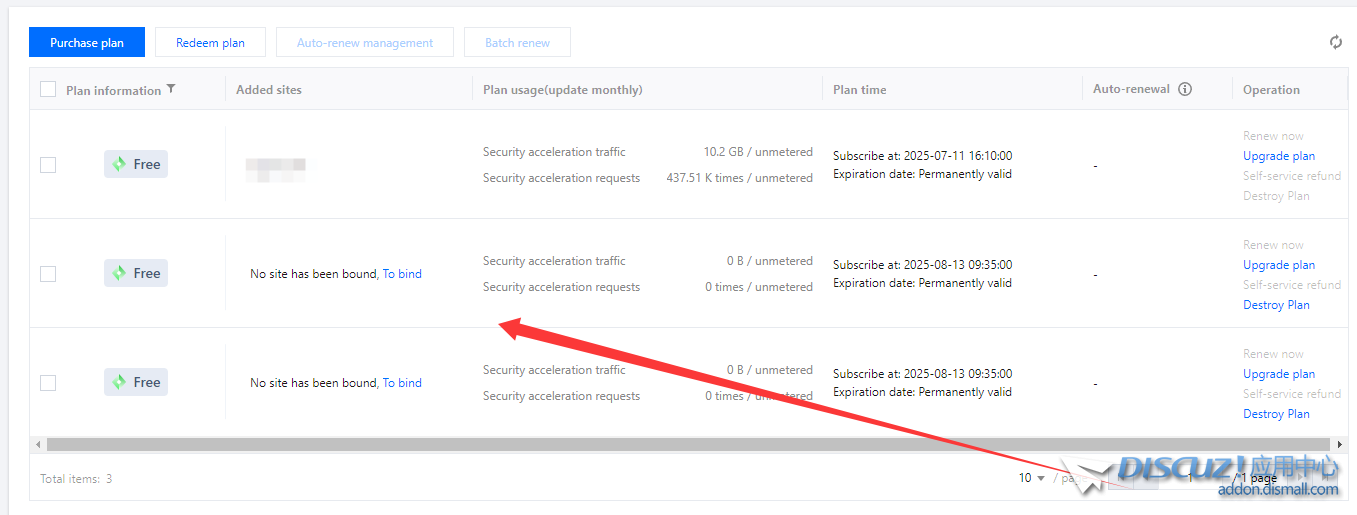Open the Plan information filter icon
1357x515 pixels.
(x=171, y=89)
